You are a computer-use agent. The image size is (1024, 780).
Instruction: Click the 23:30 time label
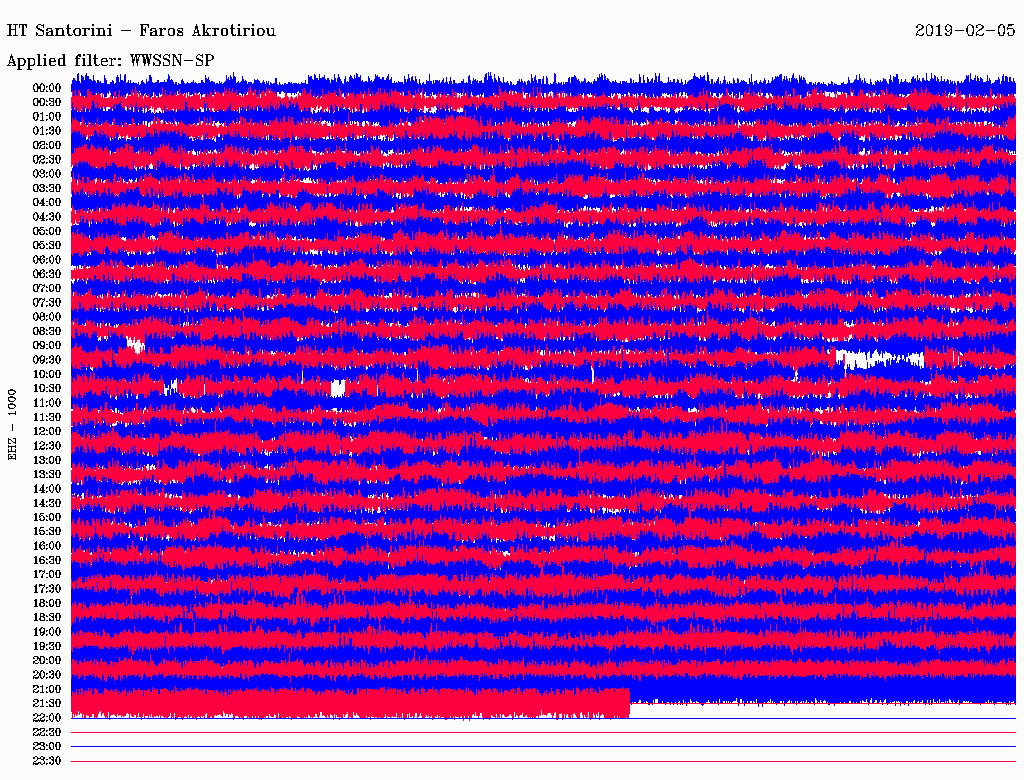(47, 761)
